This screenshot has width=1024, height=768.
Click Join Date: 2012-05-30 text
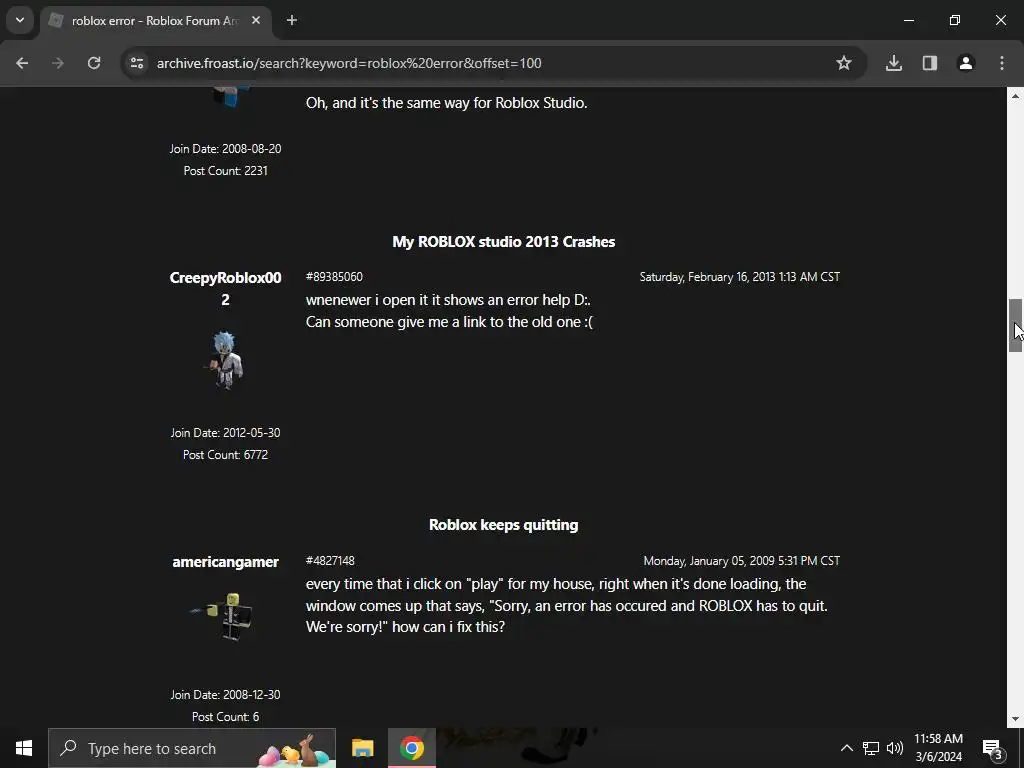point(225,432)
